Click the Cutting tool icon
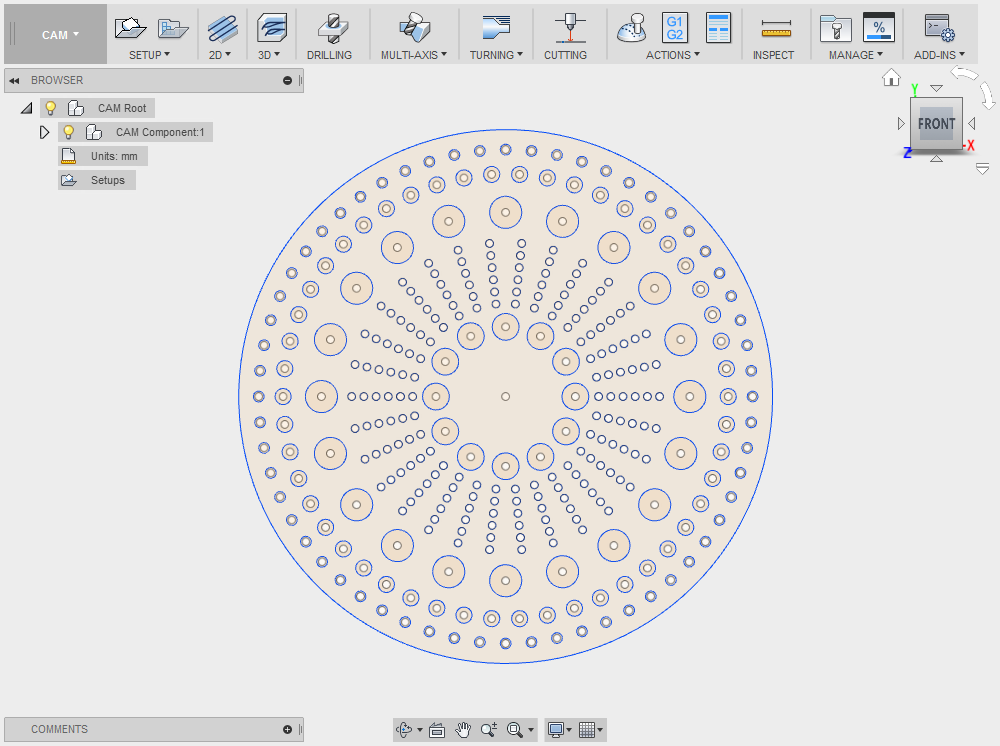The height and width of the screenshot is (746, 1000). coord(572,27)
